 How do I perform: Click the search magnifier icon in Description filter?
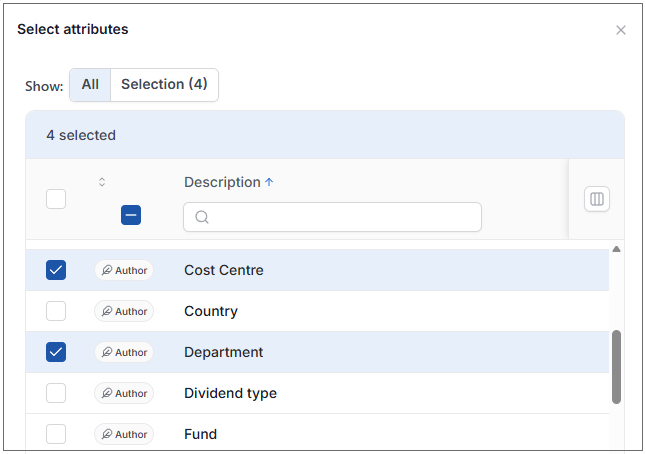(202, 217)
